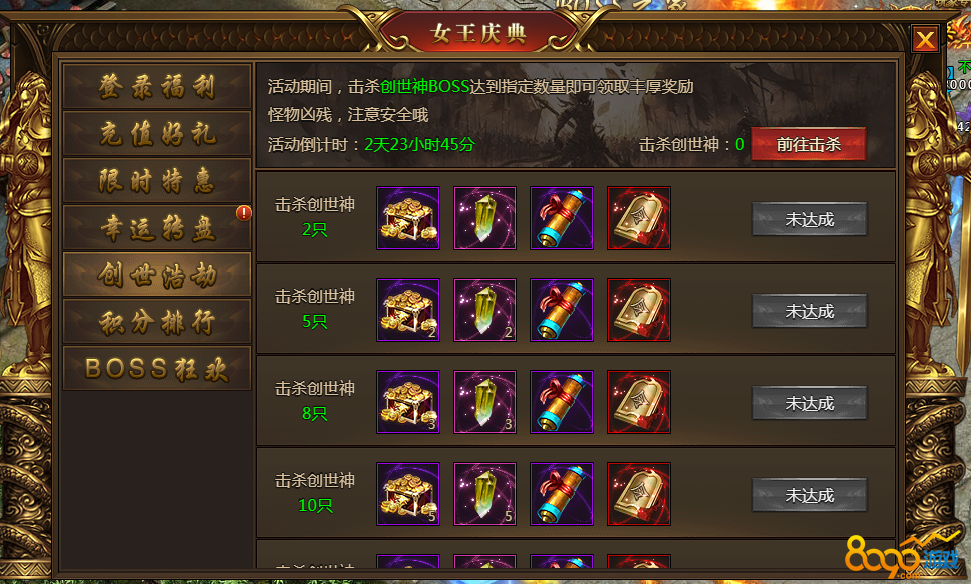Image resolution: width=971 pixels, height=584 pixels.
Task: Select the 幸运转盘 tab
Action: [157, 227]
